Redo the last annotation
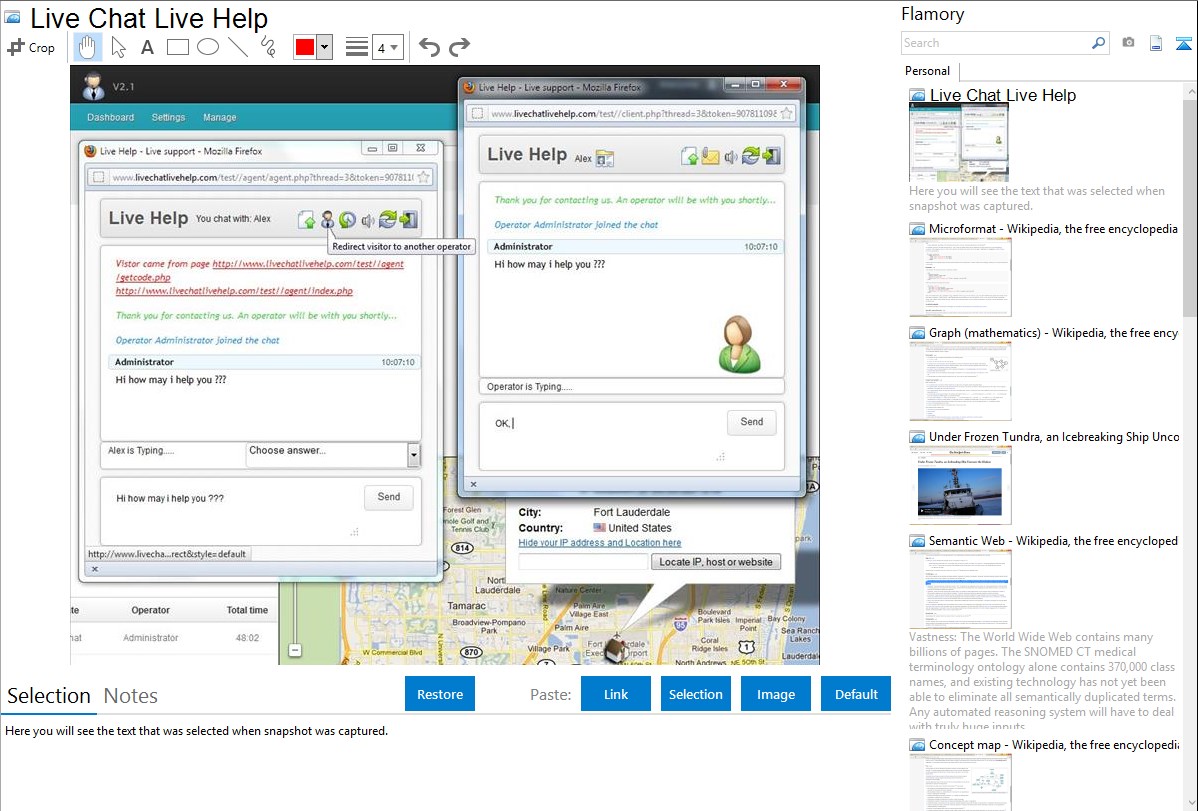The width and height of the screenshot is (1198, 811). coord(459,47)
